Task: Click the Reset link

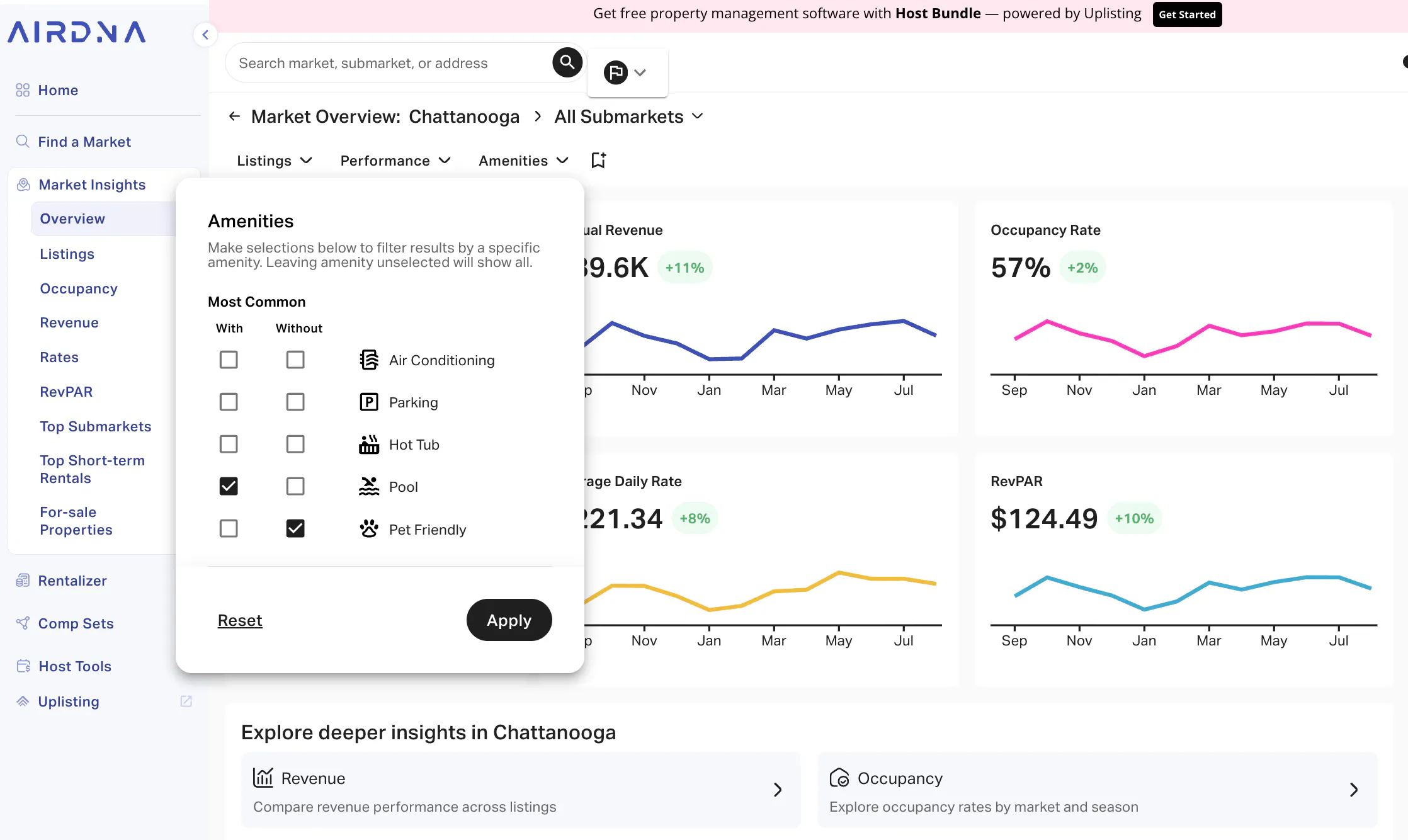Action: [240, 620]
